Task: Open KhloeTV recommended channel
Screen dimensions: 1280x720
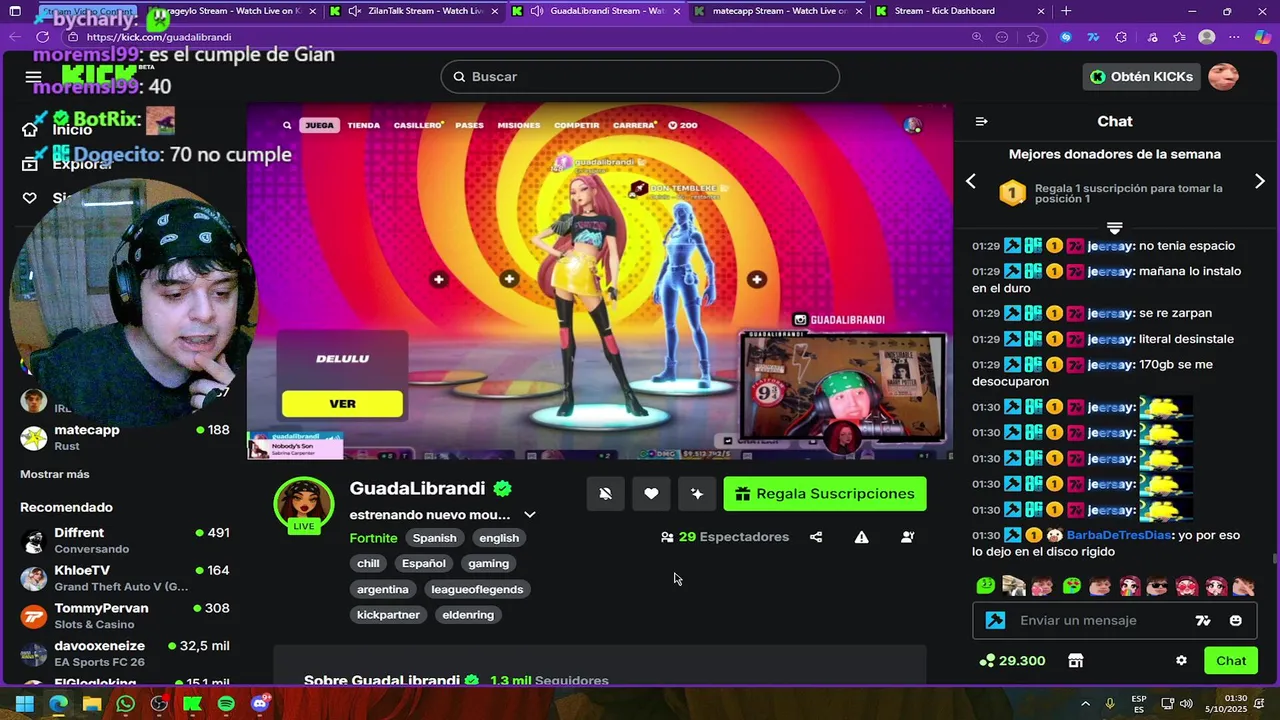Action: click(125, 578)
